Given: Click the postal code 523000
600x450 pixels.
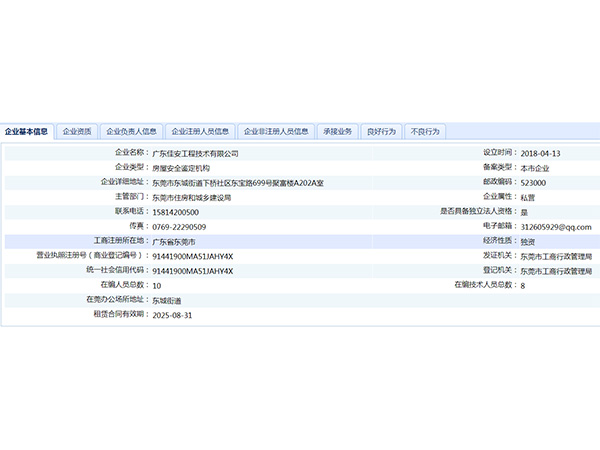Looking at the screenshot, I should (x=533, y=183).
